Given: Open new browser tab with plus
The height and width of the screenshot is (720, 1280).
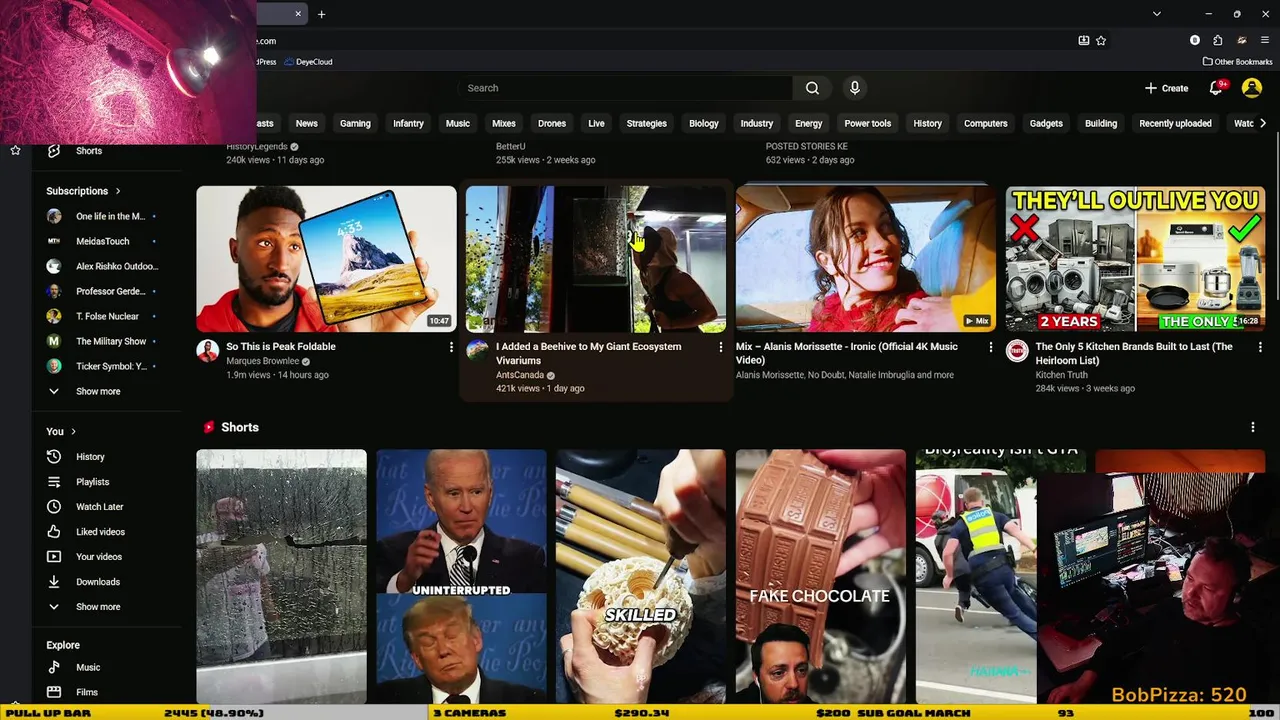Looking at the screenshot, I should (x=321, y=14).
